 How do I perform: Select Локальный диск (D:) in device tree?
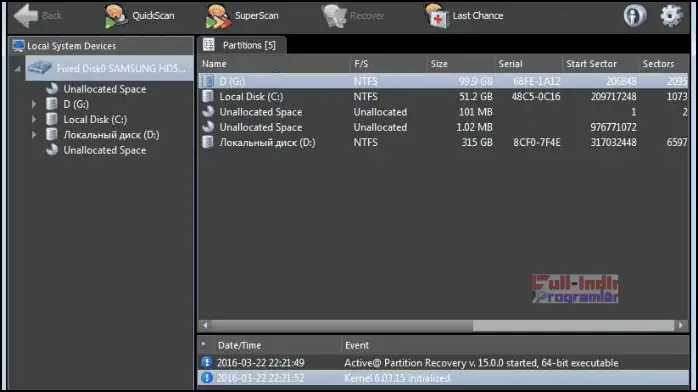coord(111,134)
